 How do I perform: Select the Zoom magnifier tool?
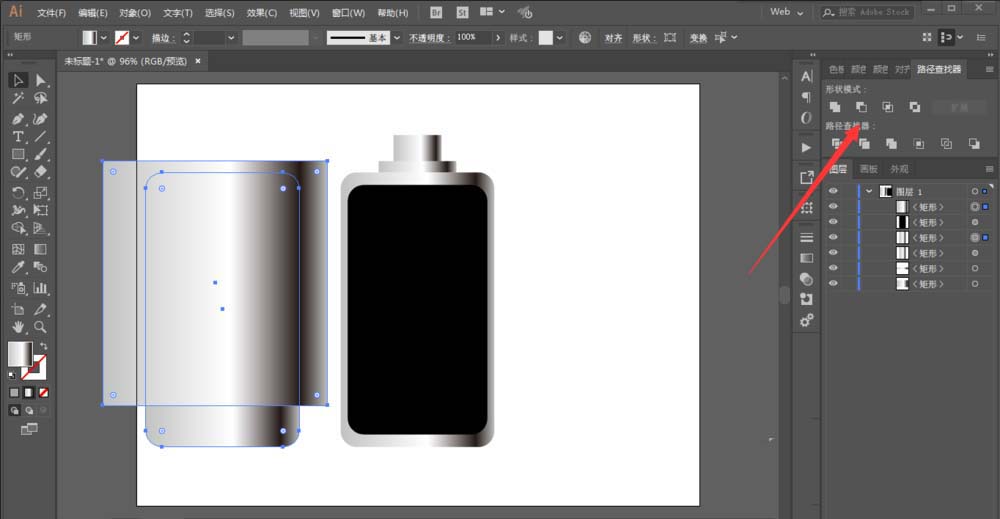tap(41, 327)
